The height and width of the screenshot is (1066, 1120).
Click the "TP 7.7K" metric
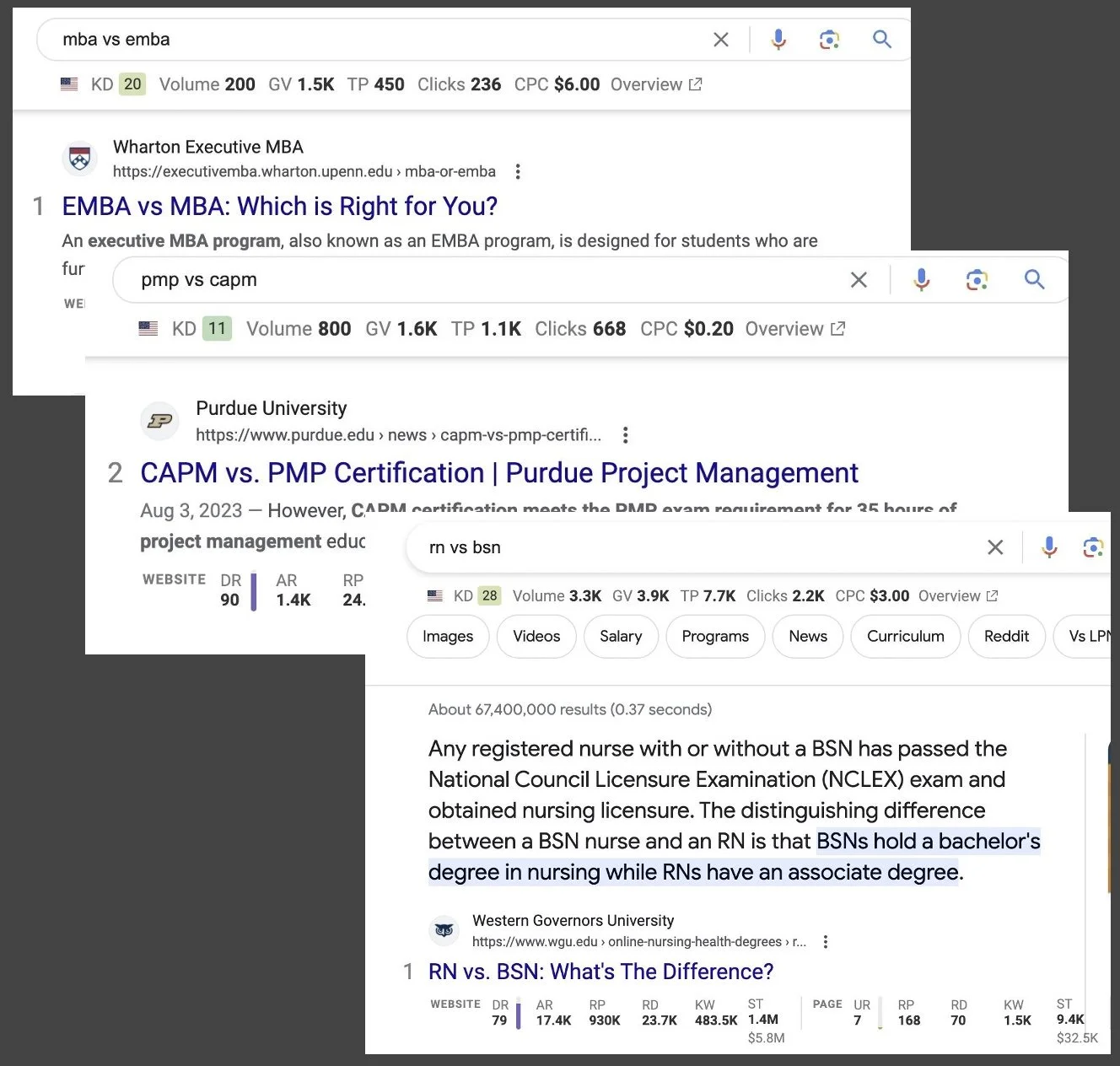click(708, 596)
